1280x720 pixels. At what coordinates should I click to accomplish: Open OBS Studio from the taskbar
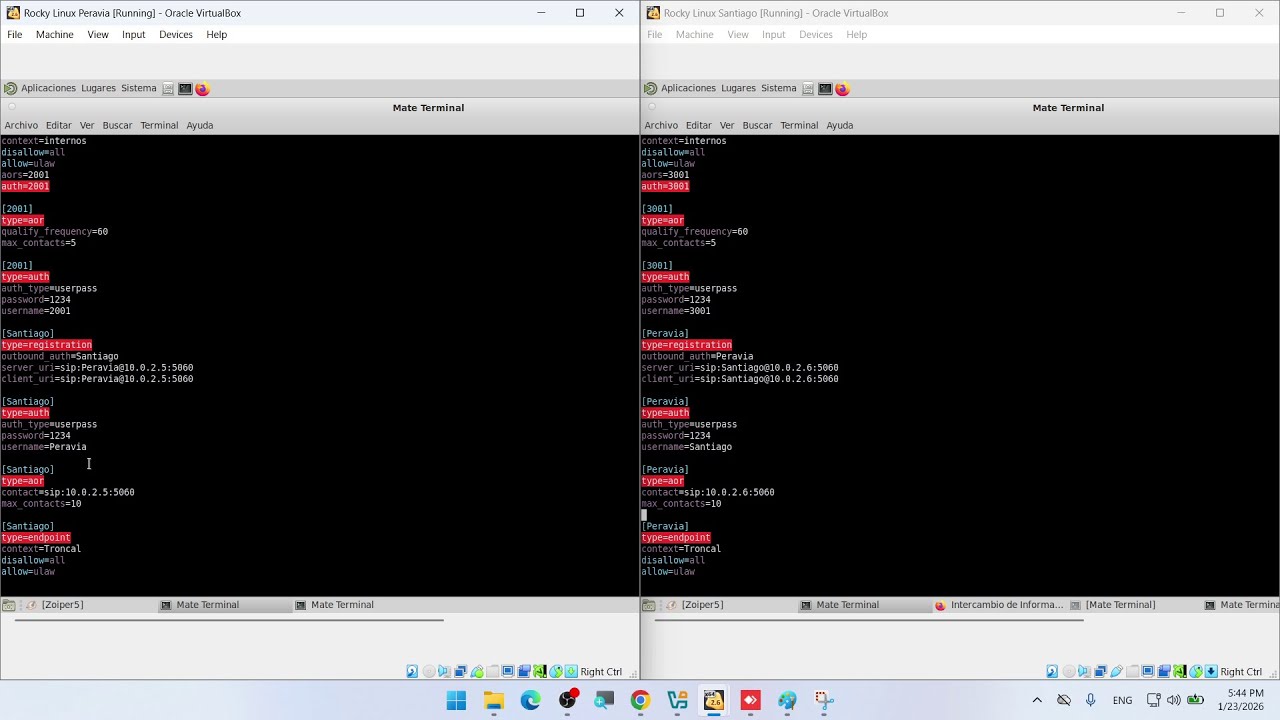pos(567,700)
